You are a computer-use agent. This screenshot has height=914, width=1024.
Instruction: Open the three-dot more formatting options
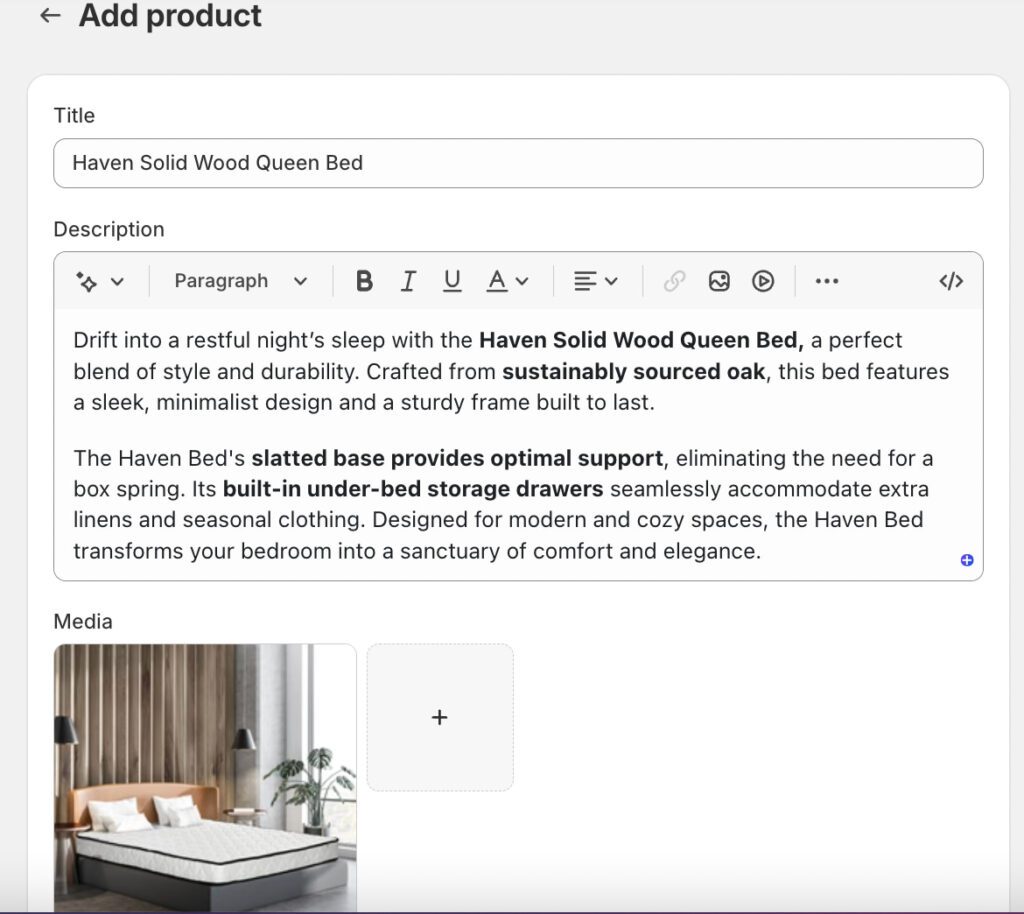827,282
